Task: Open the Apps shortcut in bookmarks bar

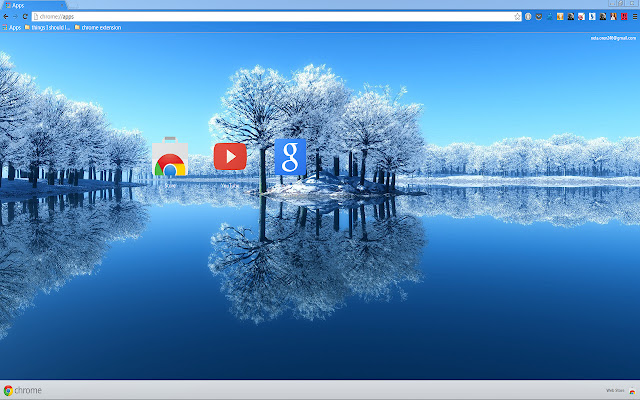Action: click(x=11, y=27)
